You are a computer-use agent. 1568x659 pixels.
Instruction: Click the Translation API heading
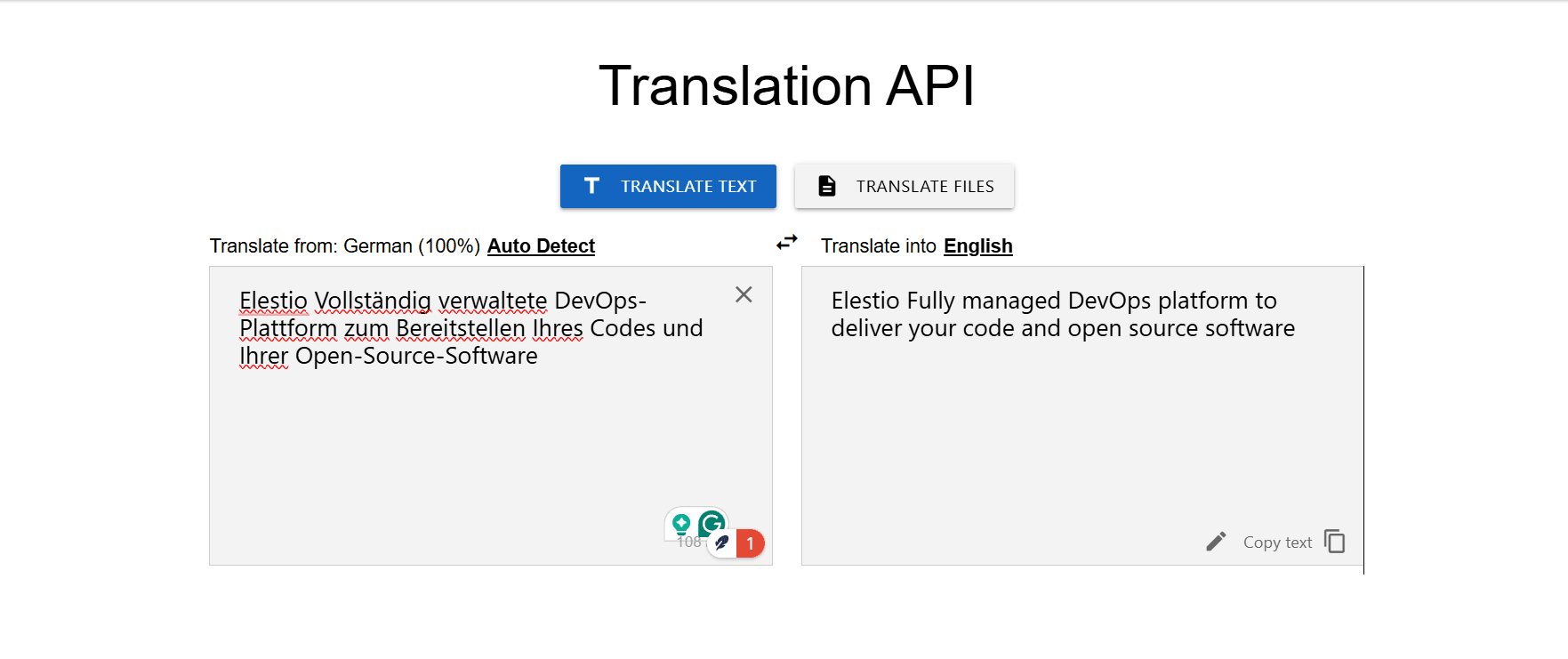[x=786, y=86]
